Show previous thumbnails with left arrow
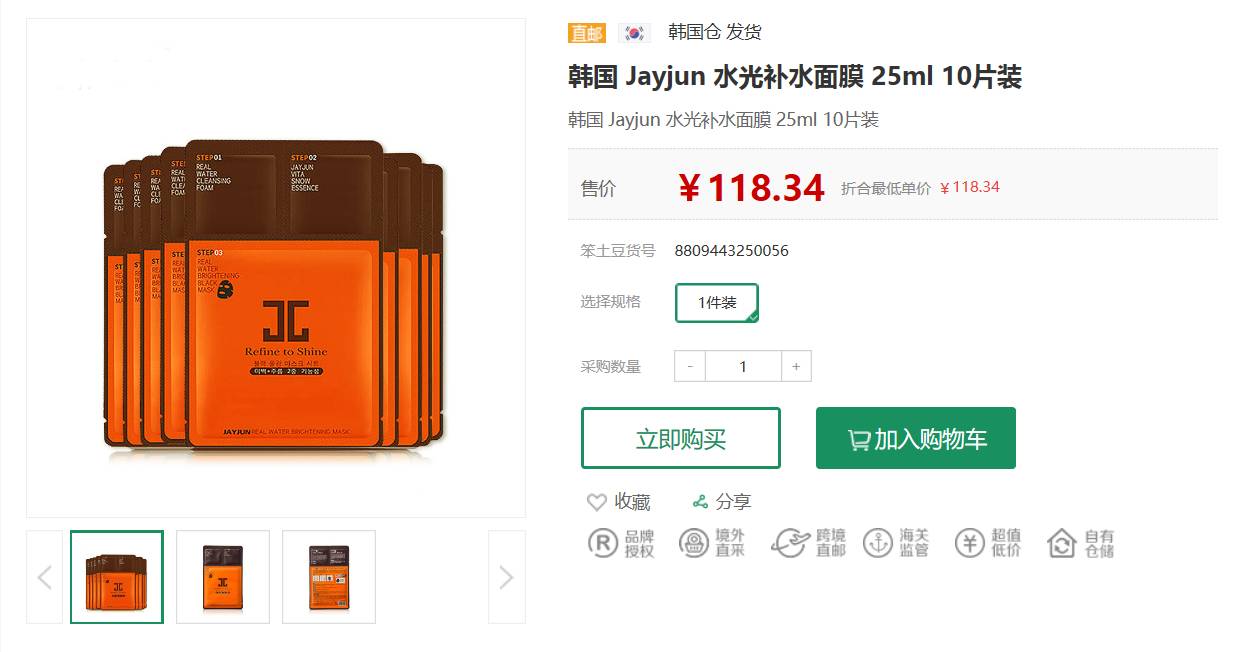This screenshot has width=1244, height=652. [x=44, y=577]
